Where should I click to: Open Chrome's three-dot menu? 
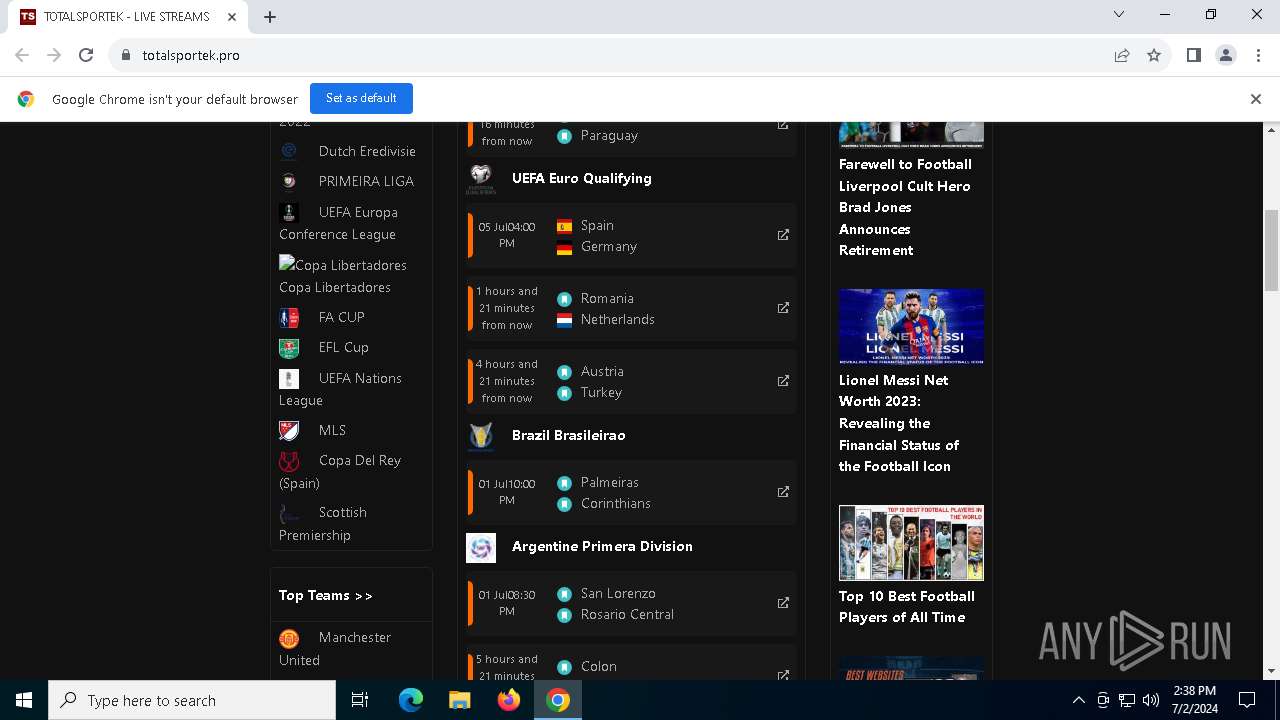tap(1258, 55)
